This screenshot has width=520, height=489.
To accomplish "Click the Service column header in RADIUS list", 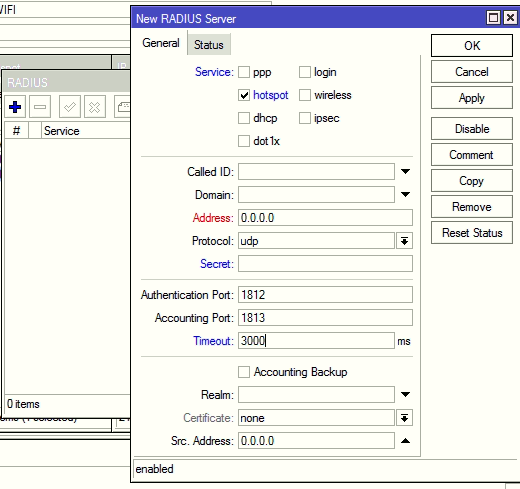I will 86,131.
